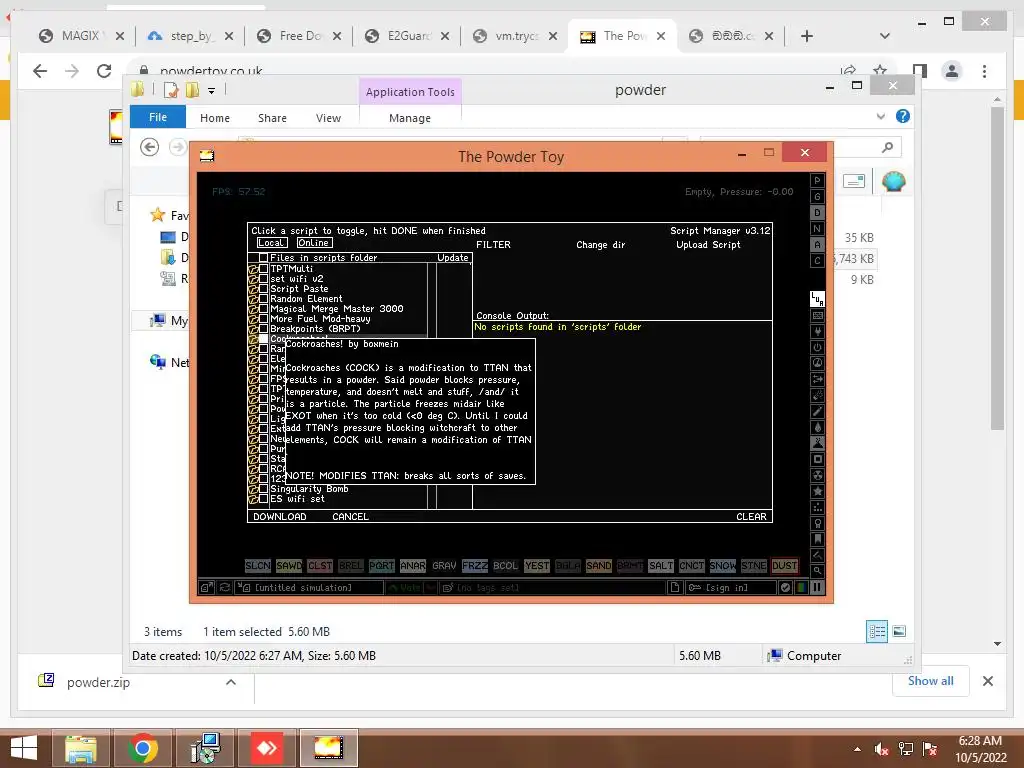Pause the simulation with pause icon
The width and height of the screenshot is (1024, 768).
[x=817, y=587]
